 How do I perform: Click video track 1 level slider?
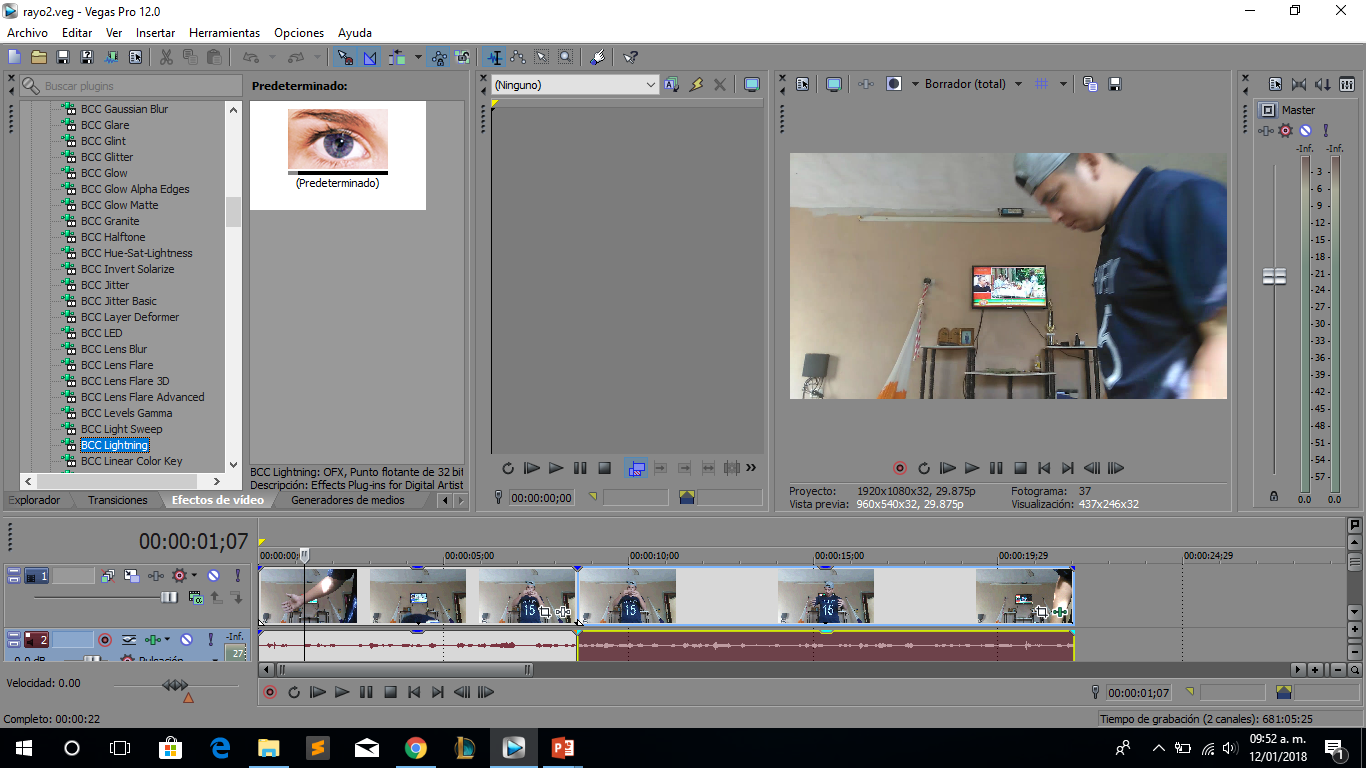point(169,597)
